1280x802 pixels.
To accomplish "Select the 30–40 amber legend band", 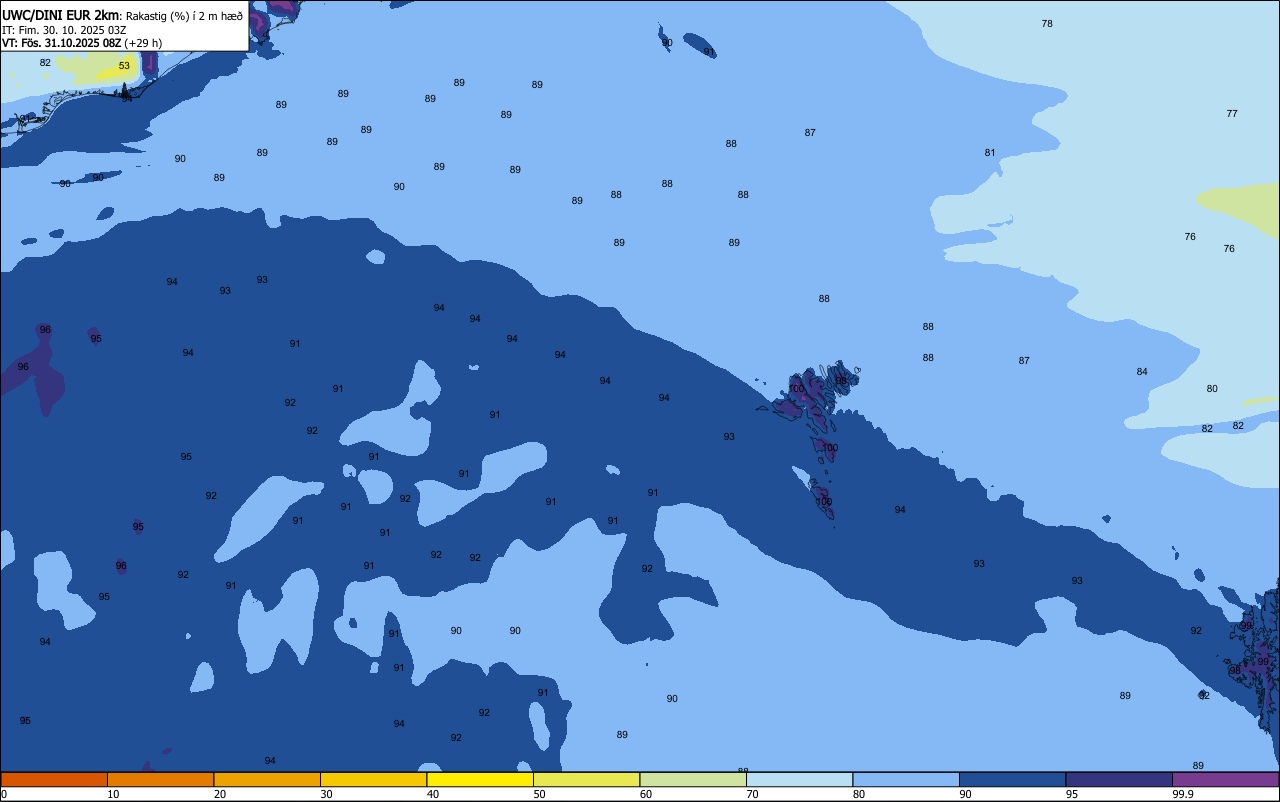I will coord(373,779).
